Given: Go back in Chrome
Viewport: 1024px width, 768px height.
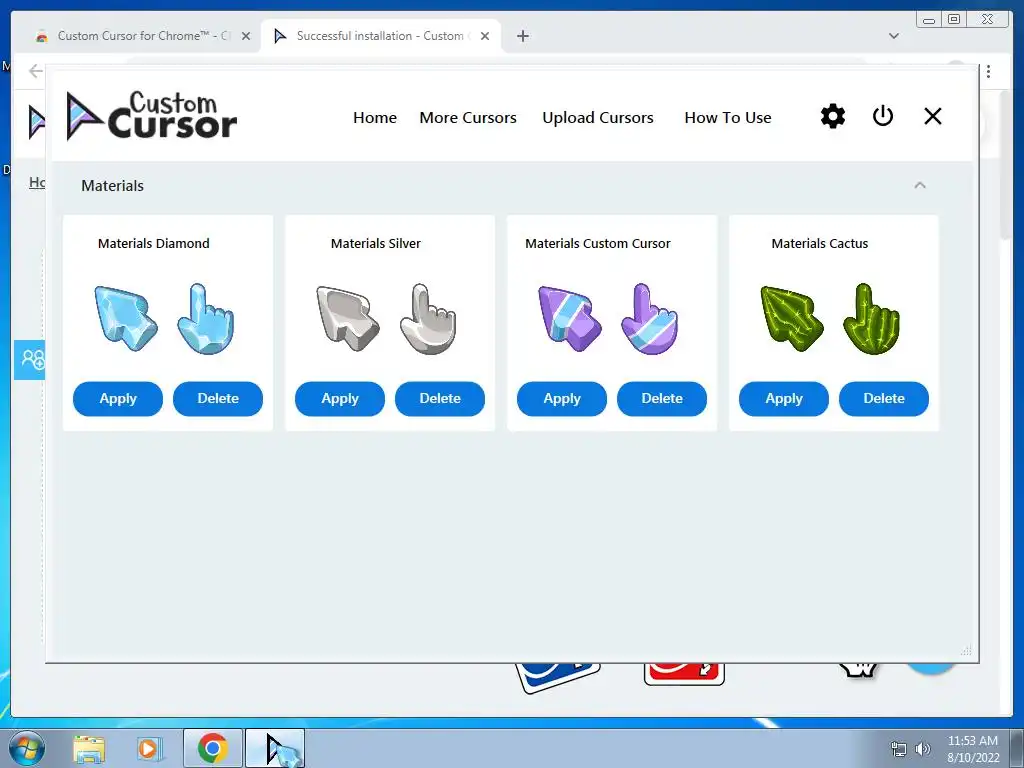Looking at the screenshot, I should click(35, 71).
